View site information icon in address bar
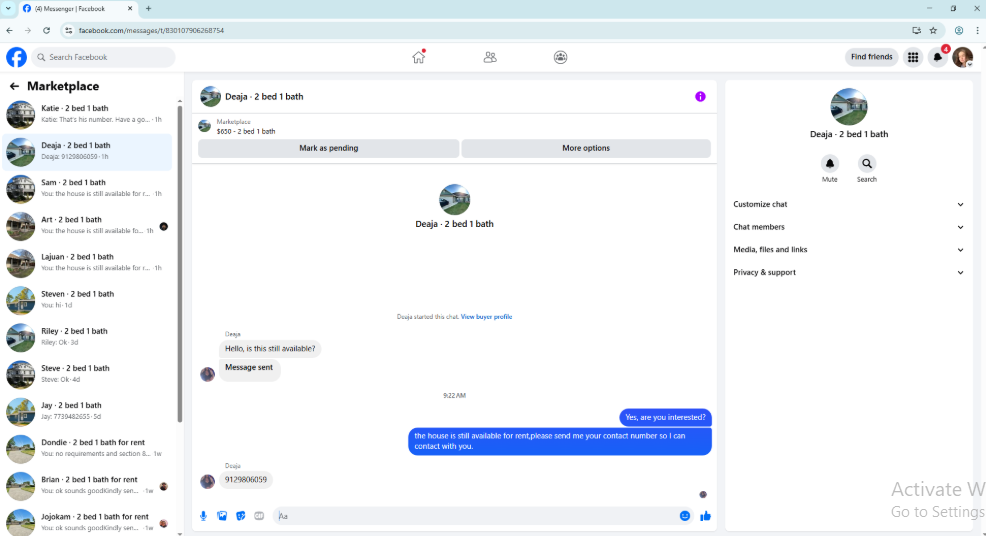Viewport: 986px width, 536px height. click(x=69, y=30)
